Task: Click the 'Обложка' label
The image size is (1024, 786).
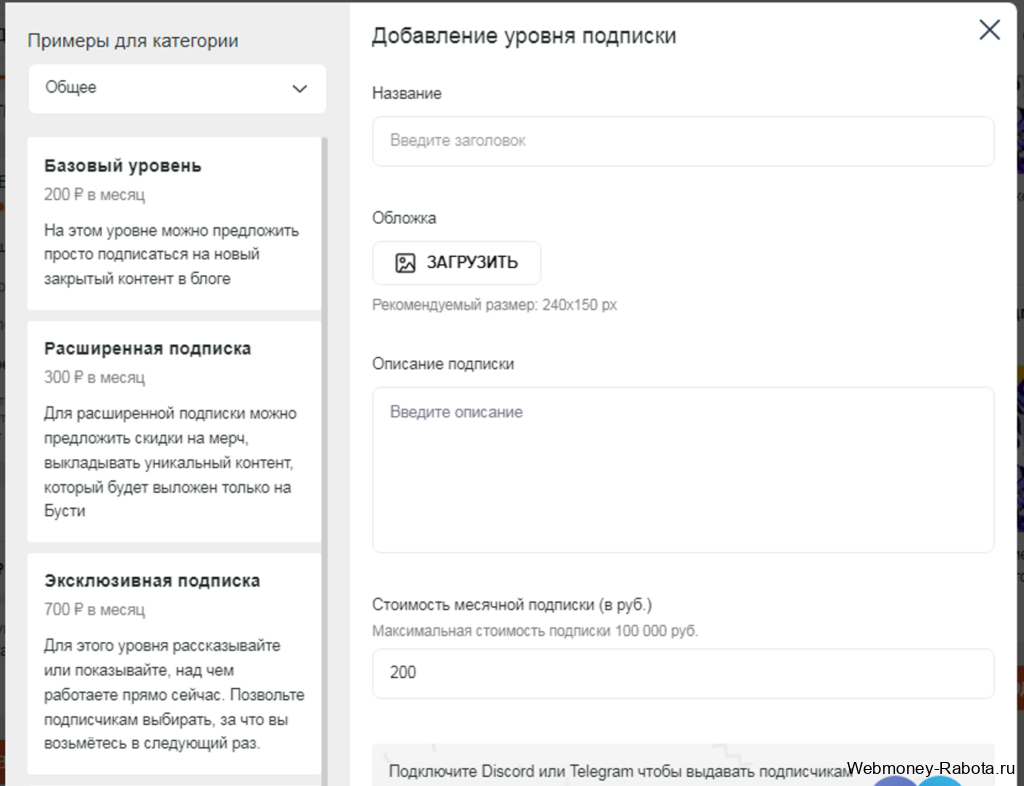Action: point(404,218)
